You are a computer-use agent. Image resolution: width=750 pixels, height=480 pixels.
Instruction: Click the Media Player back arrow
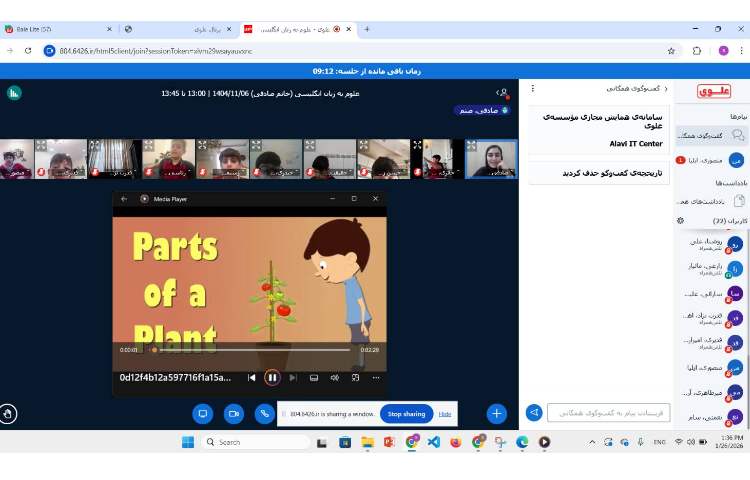[x=124, y=199]
